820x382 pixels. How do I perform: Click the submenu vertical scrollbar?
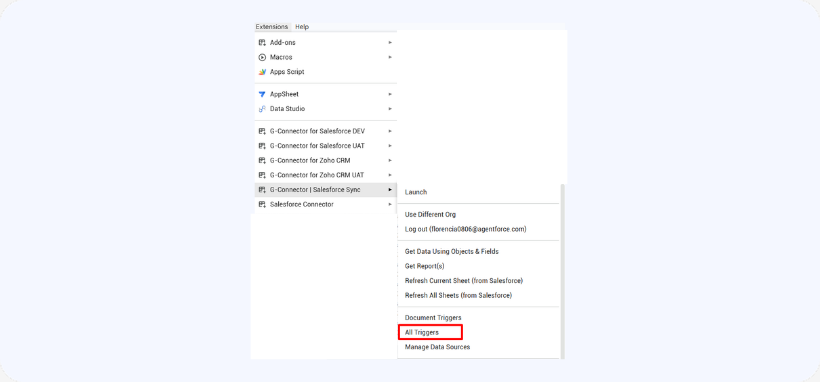563,271
